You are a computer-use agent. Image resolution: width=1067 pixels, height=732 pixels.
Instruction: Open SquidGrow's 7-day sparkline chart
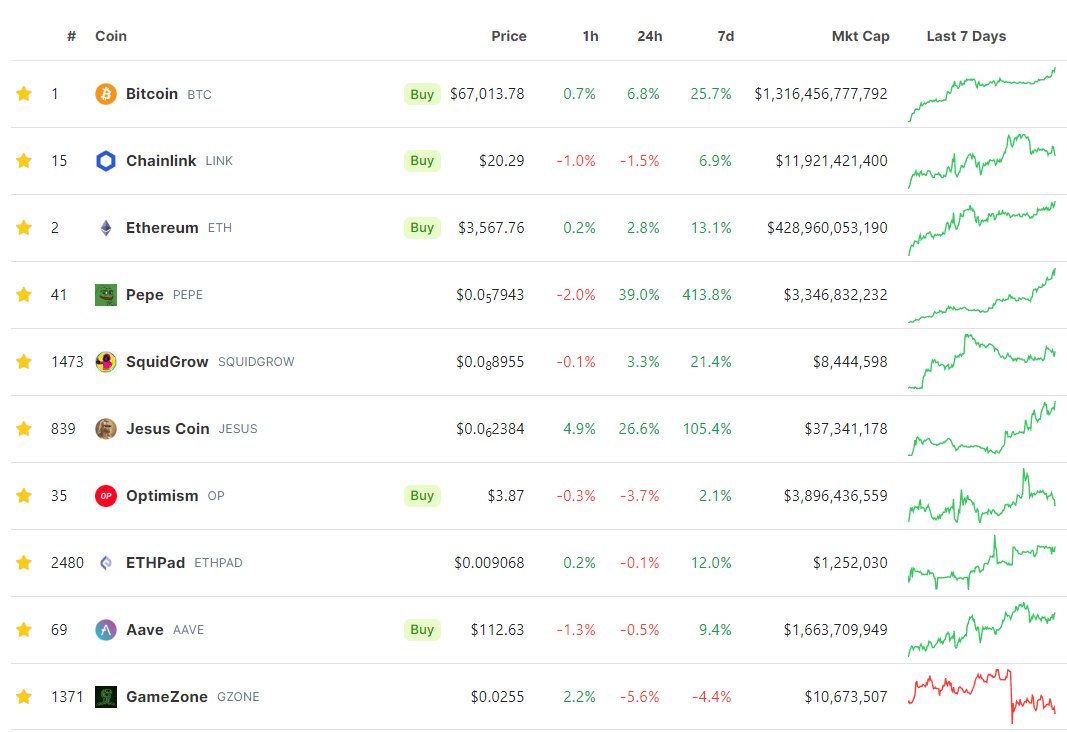[982, 361]
